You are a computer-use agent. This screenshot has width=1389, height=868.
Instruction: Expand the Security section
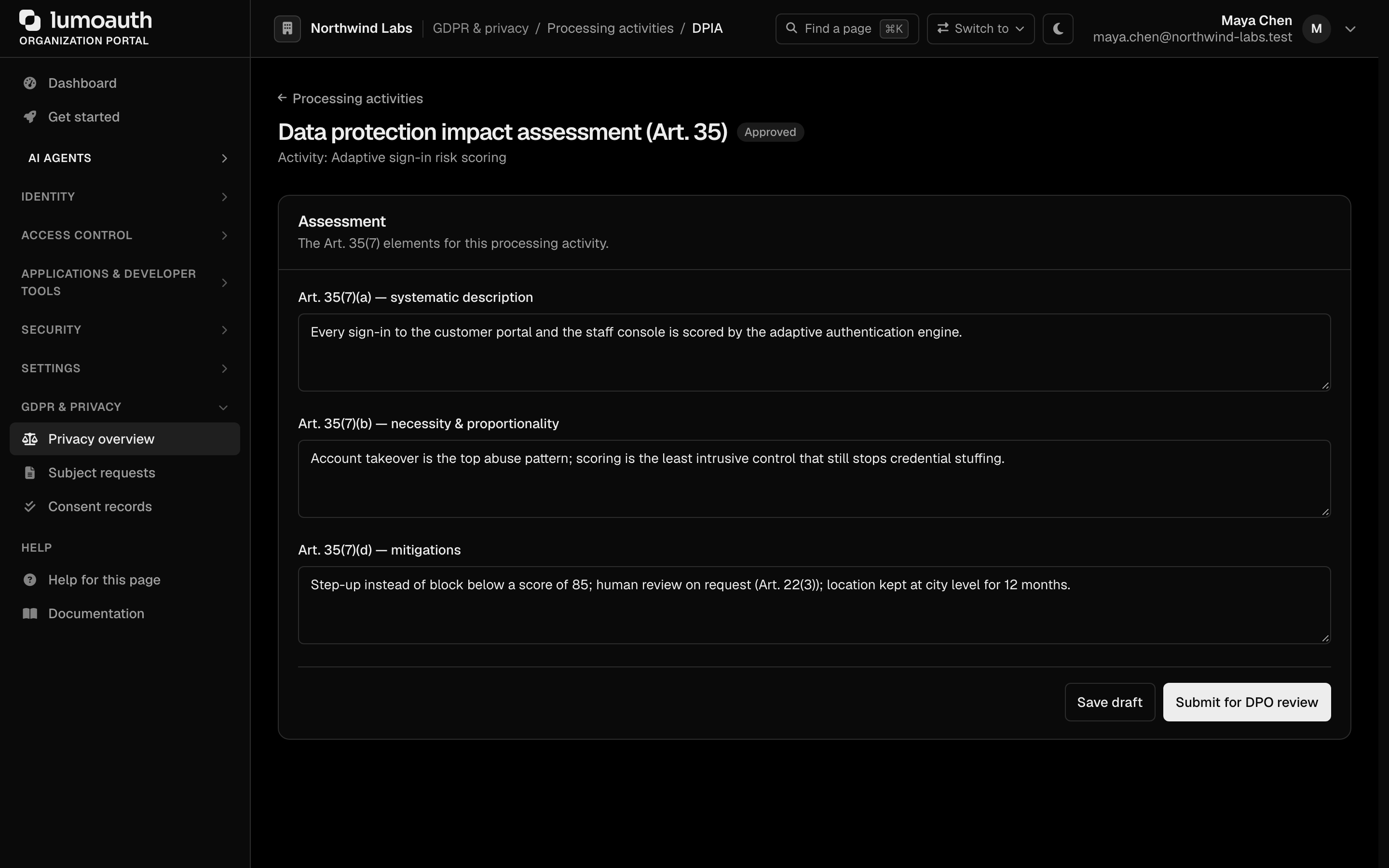124,330
